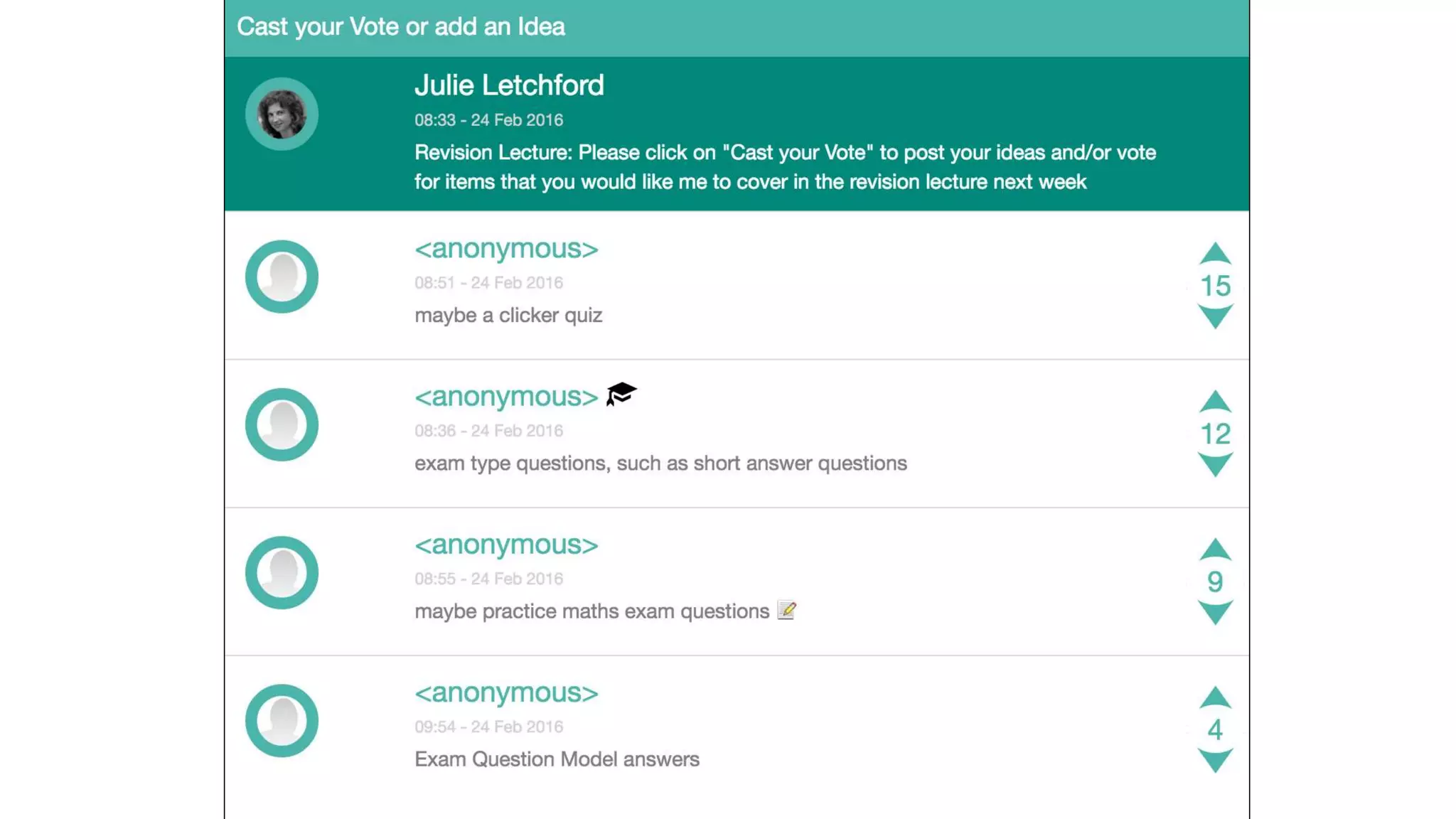Image resolution: width=1456 pixels, height=819 pixels.
Task: Click the avatar of the 08:55 anonymous post
Action: (x=282, y=572)
